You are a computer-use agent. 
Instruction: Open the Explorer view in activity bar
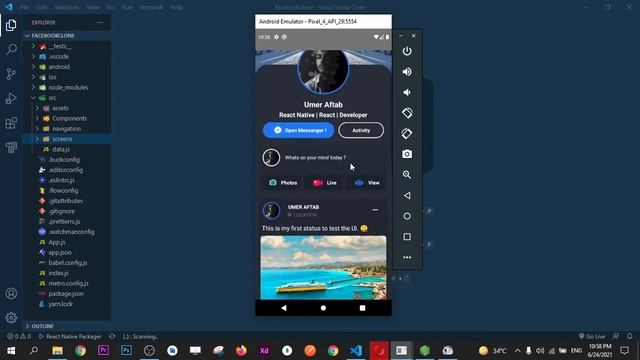coord(11,25)
